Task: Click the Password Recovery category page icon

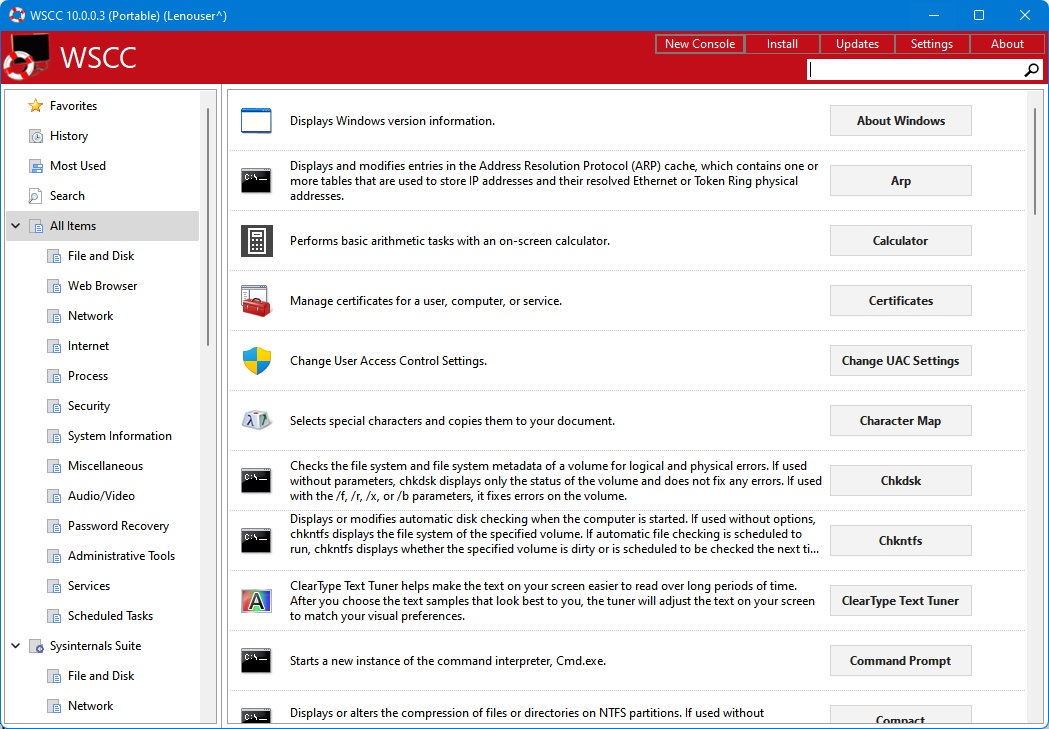Action: [x=54, y=526]
